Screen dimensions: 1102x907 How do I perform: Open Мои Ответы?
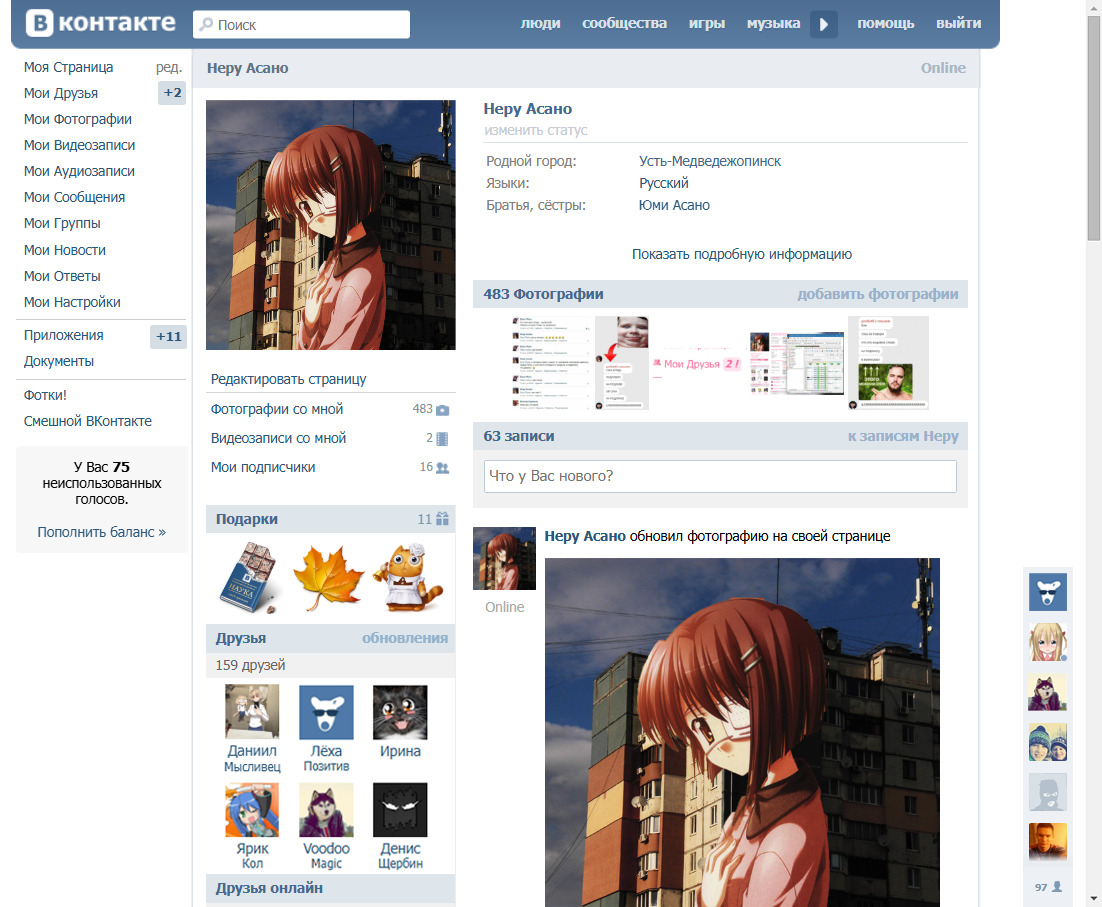coord(63,276)
